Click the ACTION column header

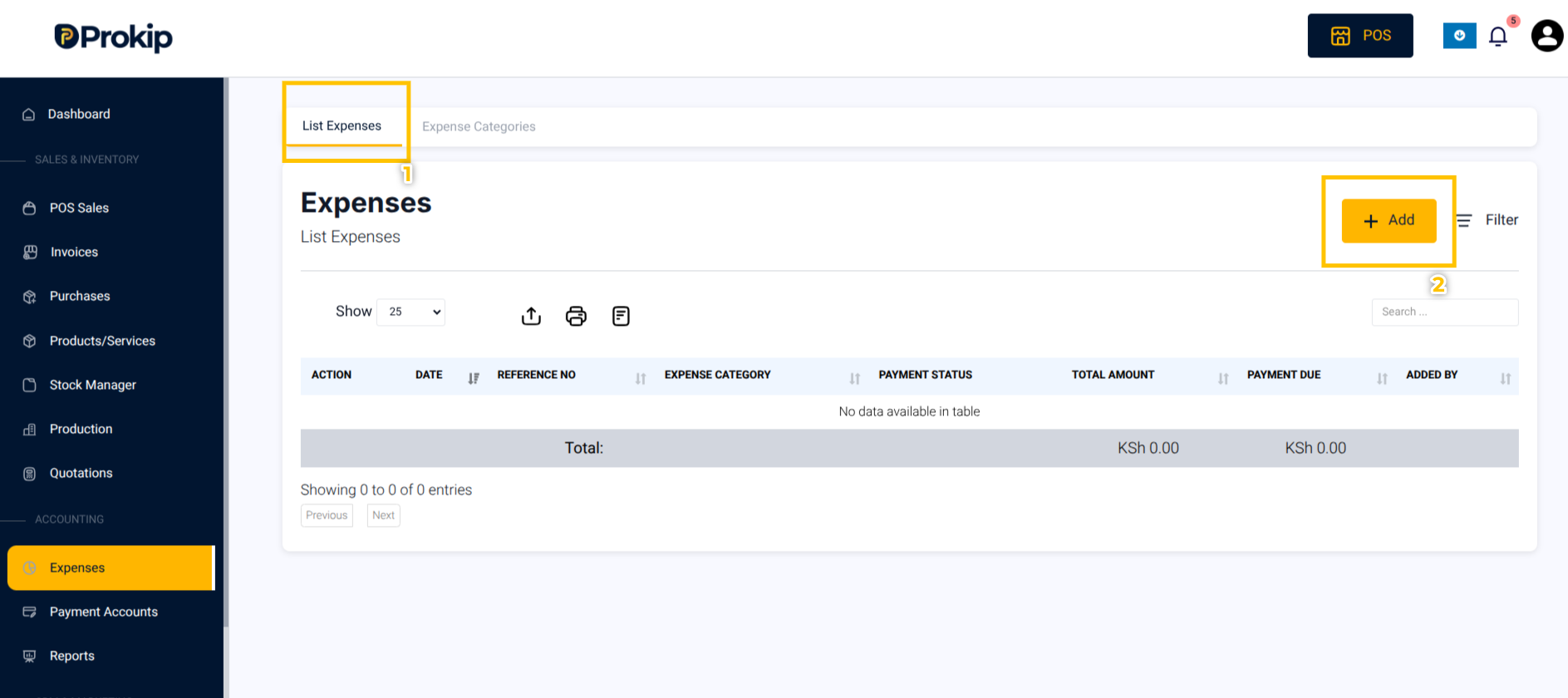coord(332,375)
